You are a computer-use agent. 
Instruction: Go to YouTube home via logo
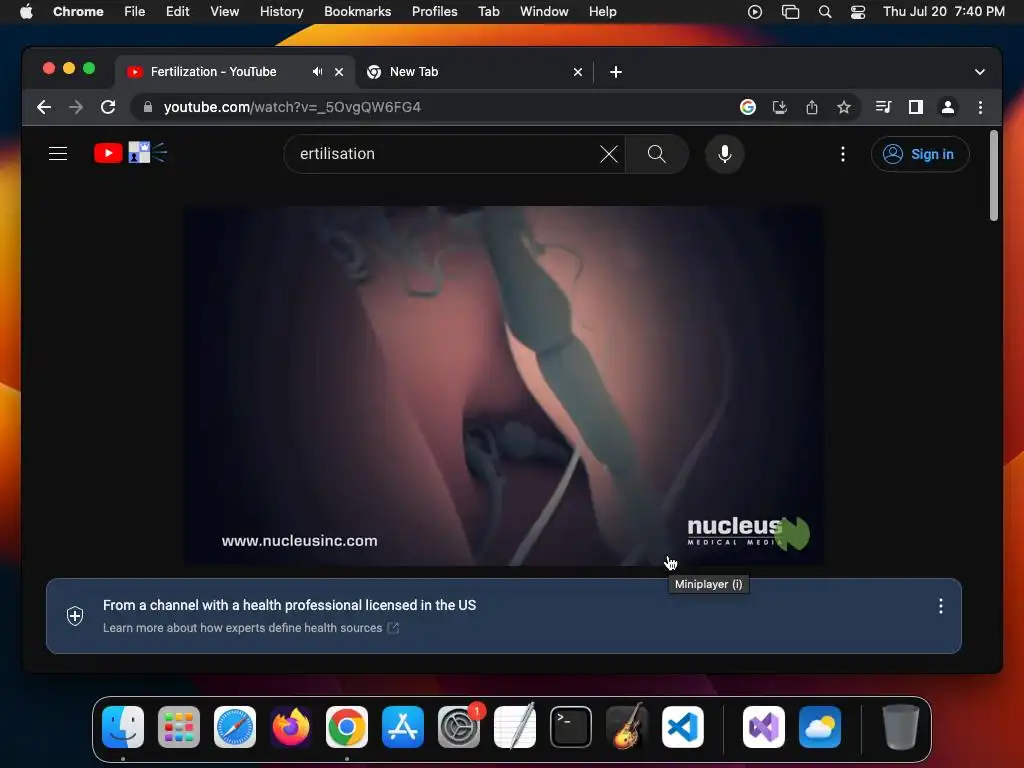(130, 153)
